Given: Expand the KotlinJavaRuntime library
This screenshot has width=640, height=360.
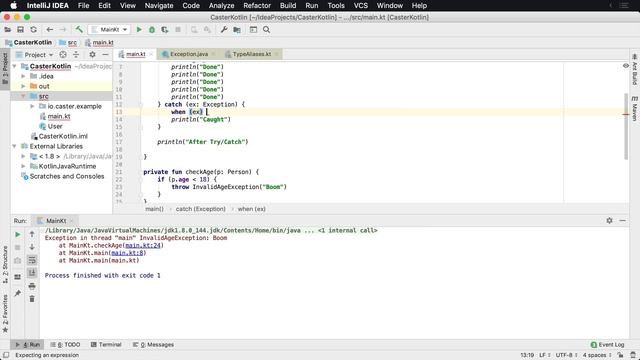Looking at the screenshot, I should tap(23, 166).
